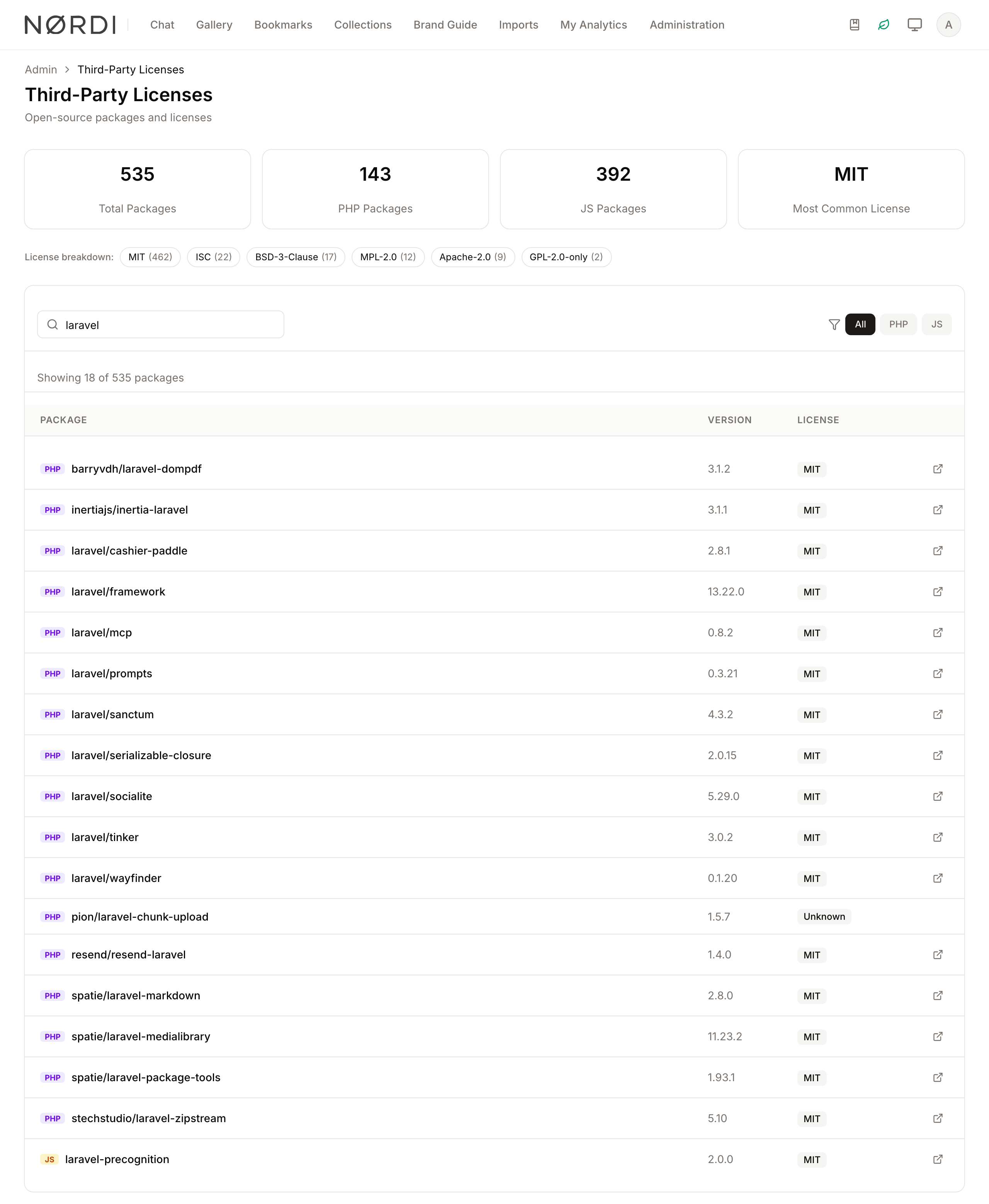Click the 143 PHP Packages card
This screenshot has height=1204, width=989.
tap(375, 189)
